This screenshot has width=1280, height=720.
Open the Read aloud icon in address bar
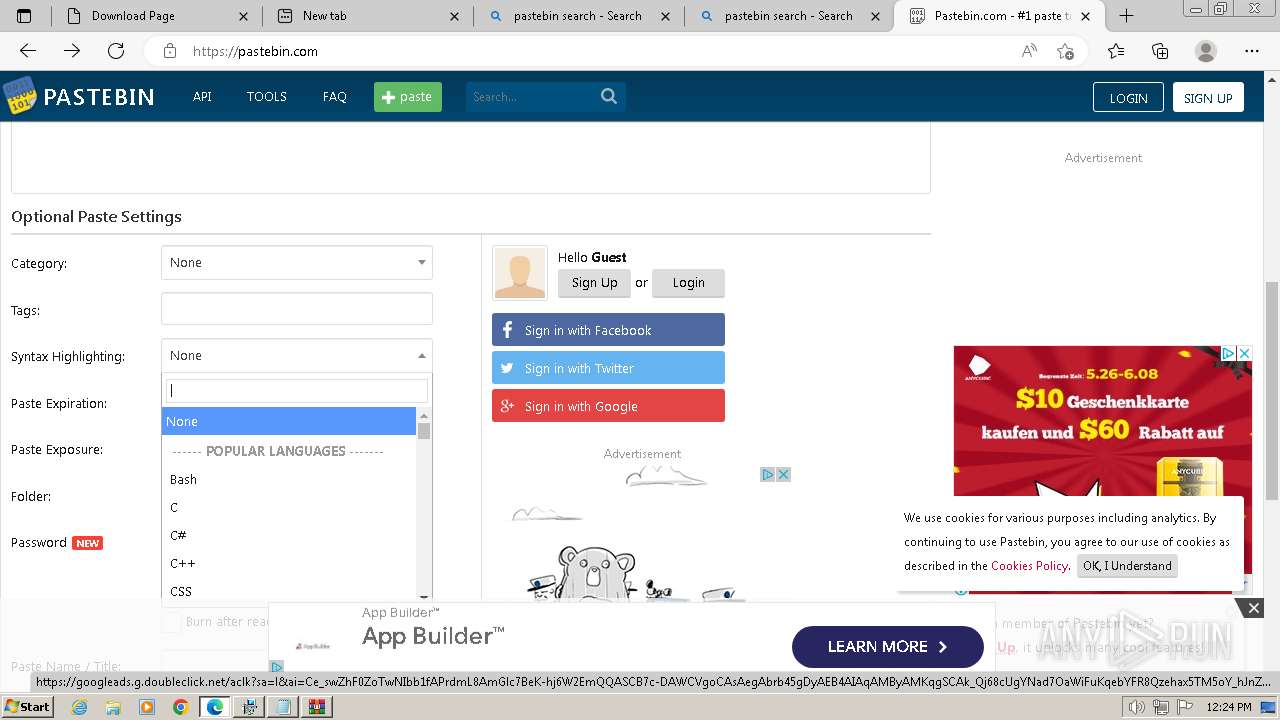coord(1029,51)
